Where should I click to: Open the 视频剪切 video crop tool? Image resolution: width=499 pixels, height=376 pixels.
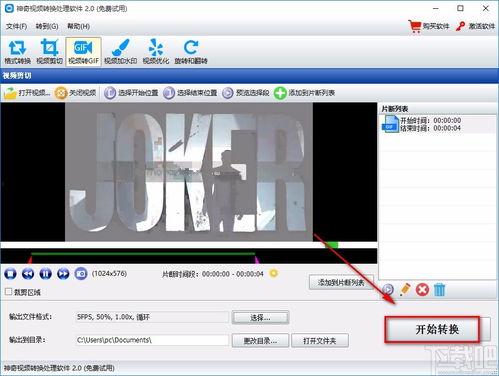tap(49, 52)
